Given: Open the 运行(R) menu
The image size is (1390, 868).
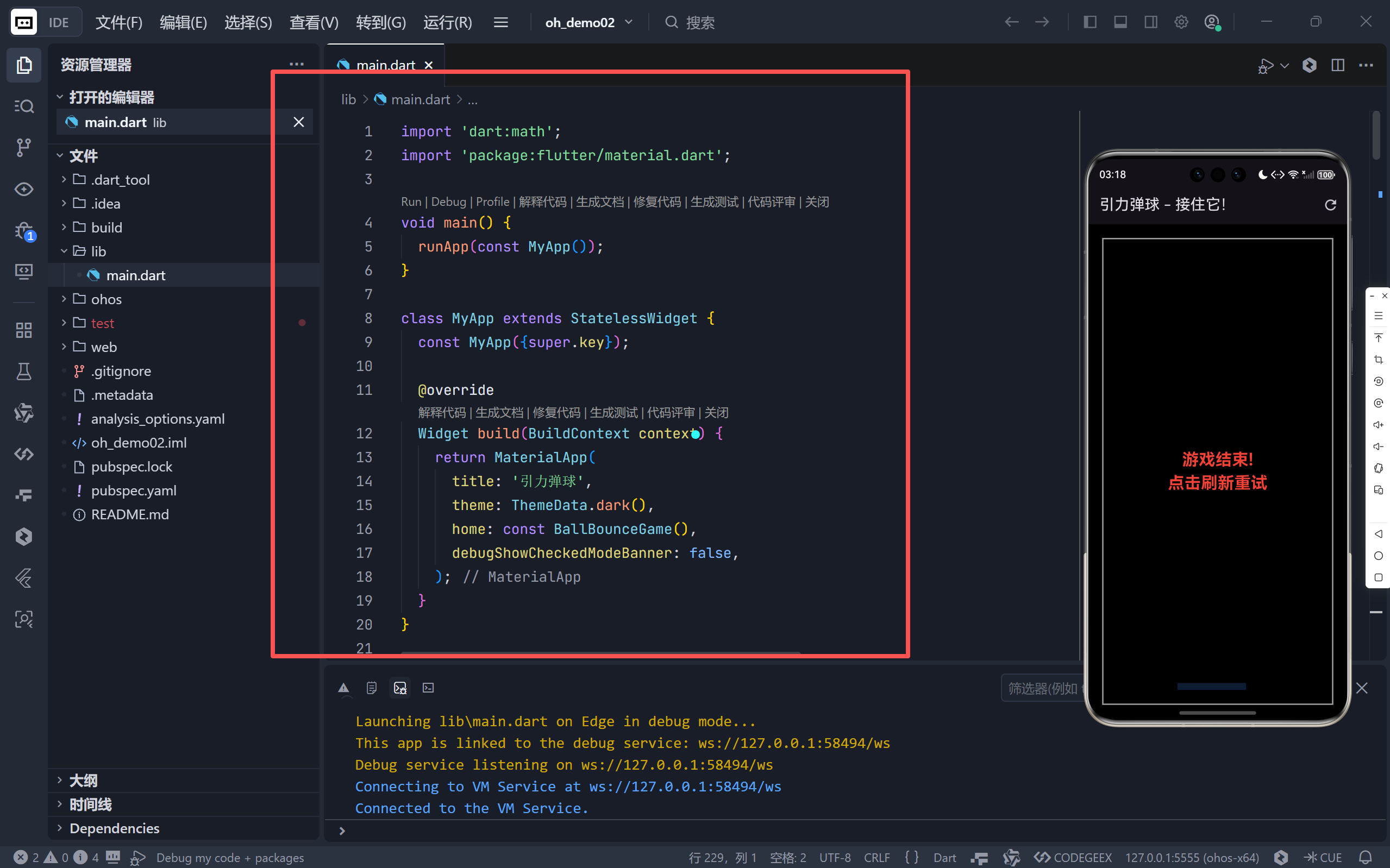Looking at the screenshot, I should tap(447, 22).
